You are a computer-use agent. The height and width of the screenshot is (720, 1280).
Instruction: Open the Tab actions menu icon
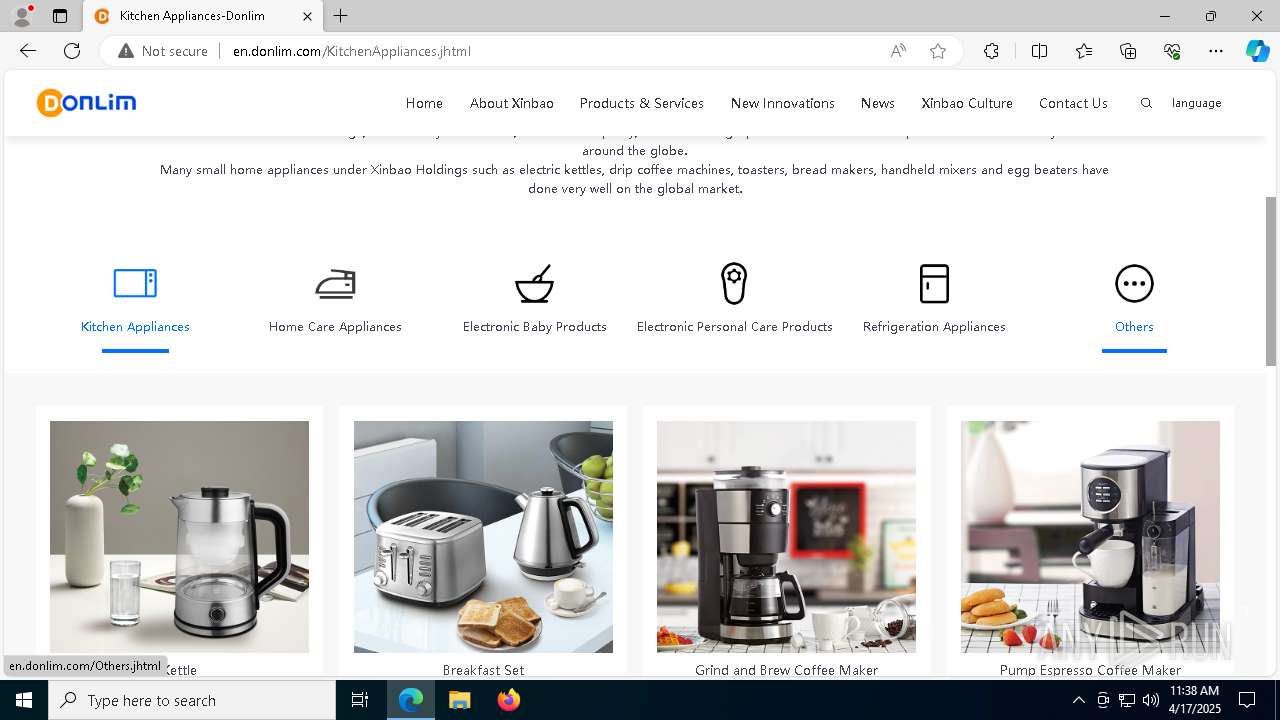[x=60, y=16]
